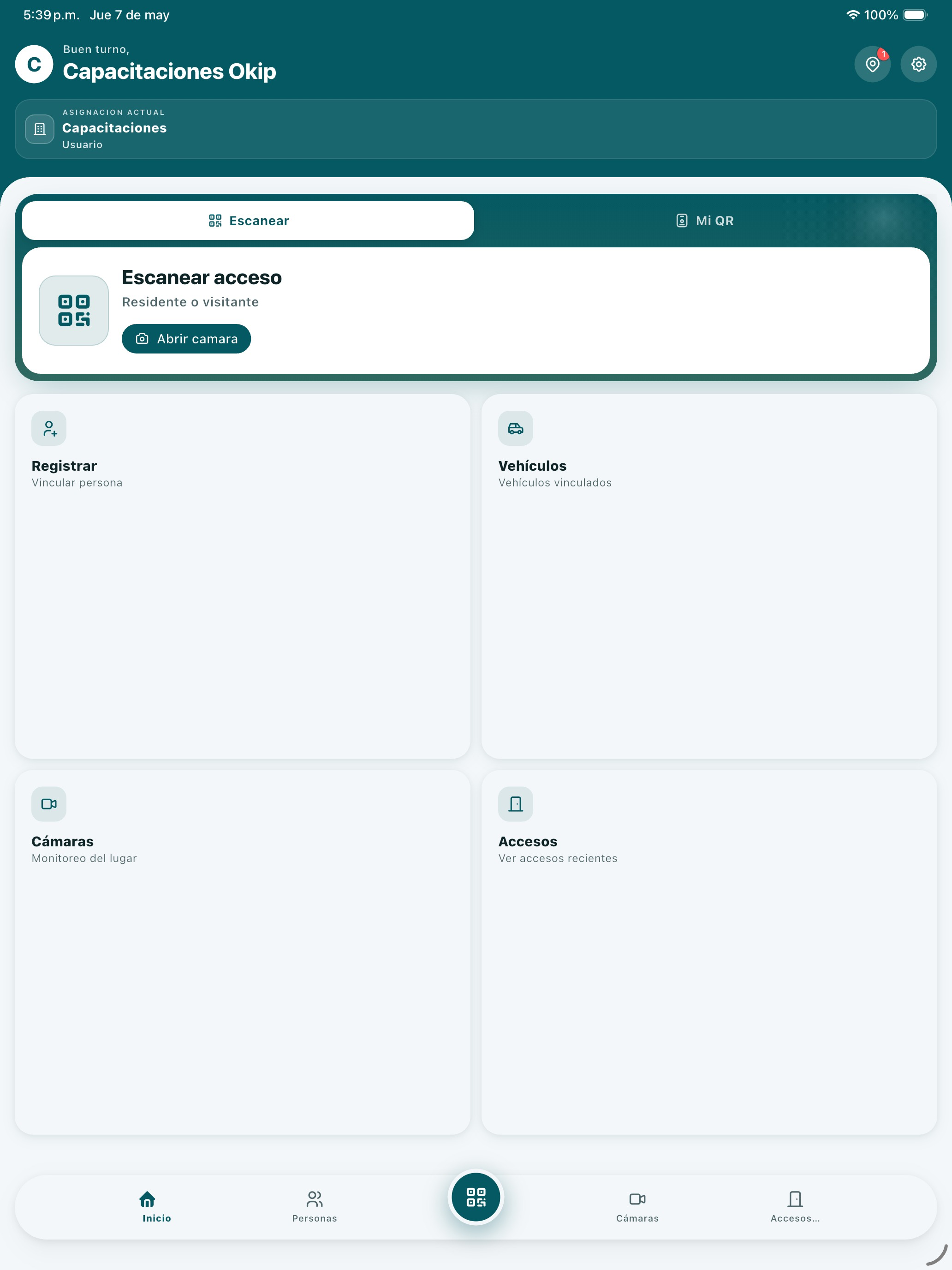Tap the Escanear acceso title text
Viewport: 952px width, 1270px height.
202,277
